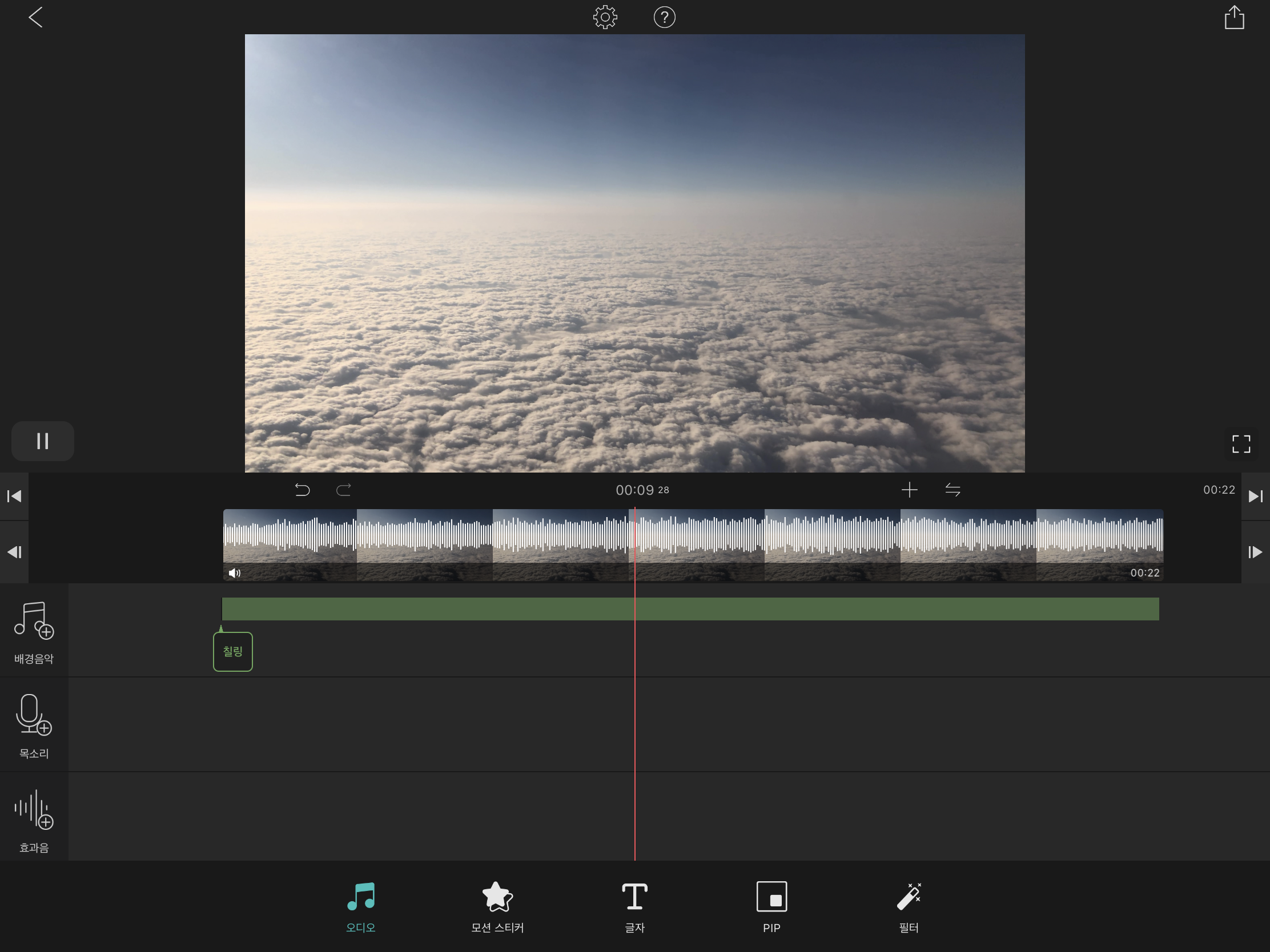Click the redo arrow
Screen dimensions: 1270x952
point(343,490)
